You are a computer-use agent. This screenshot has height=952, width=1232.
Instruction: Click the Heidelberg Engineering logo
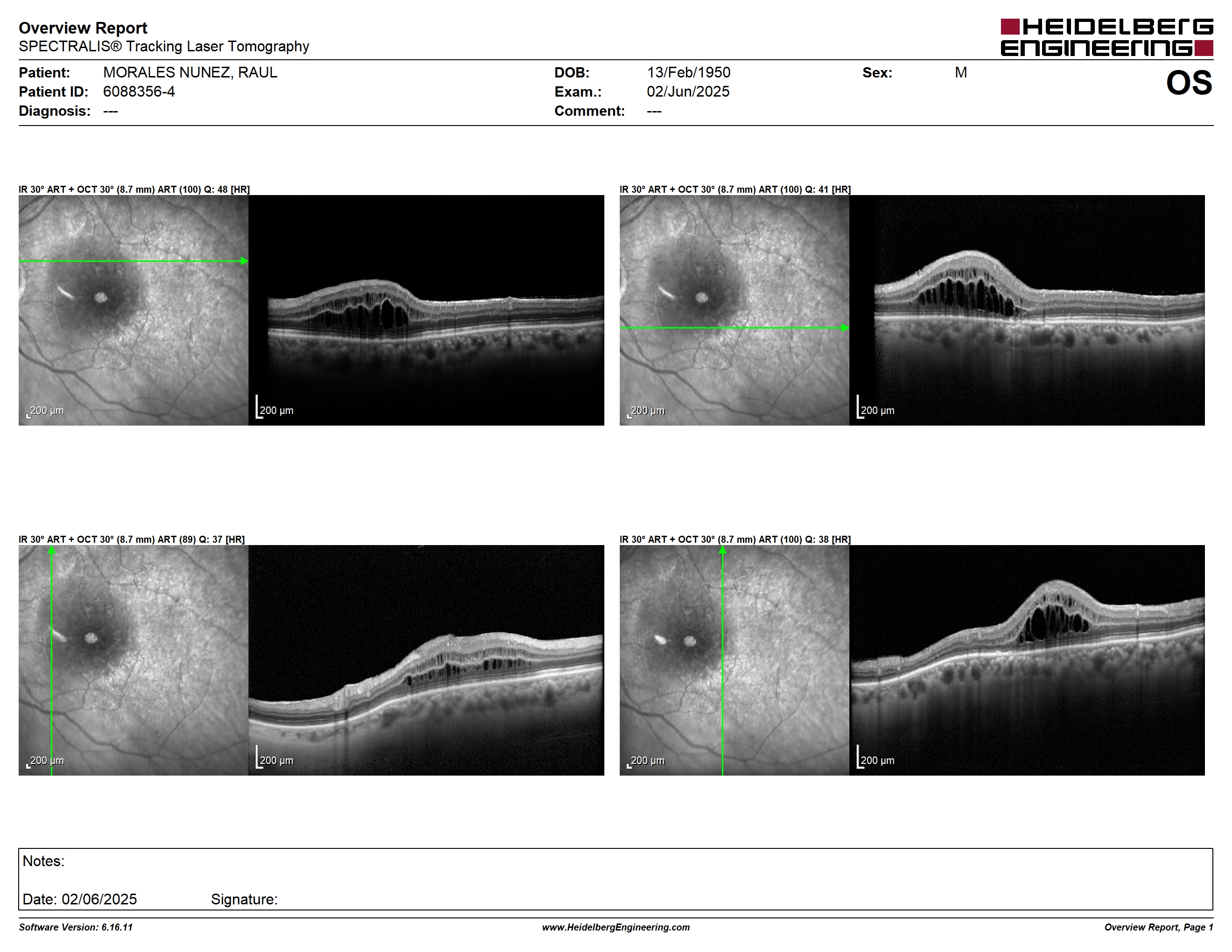(x=1107, y=37)
